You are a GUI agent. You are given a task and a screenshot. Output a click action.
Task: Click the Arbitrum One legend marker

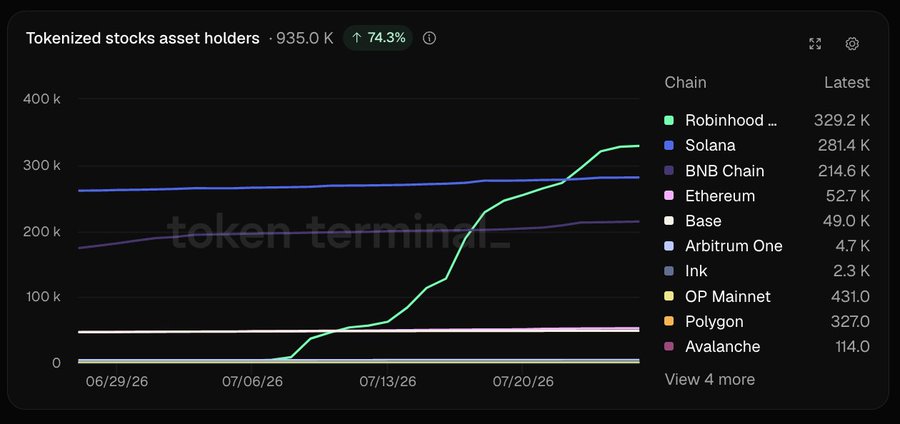click(x=669, y=246)
